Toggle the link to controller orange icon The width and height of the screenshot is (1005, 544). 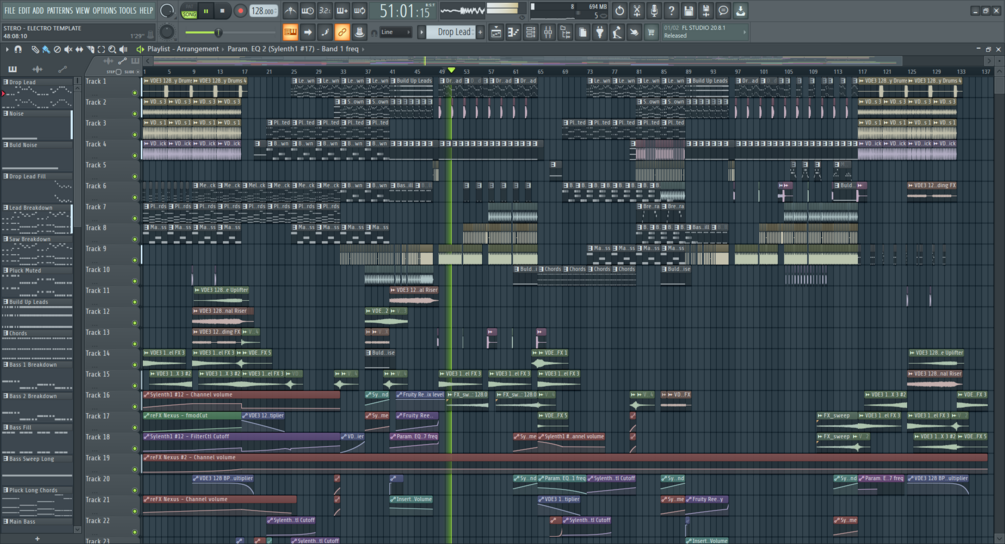coord(342,32)
